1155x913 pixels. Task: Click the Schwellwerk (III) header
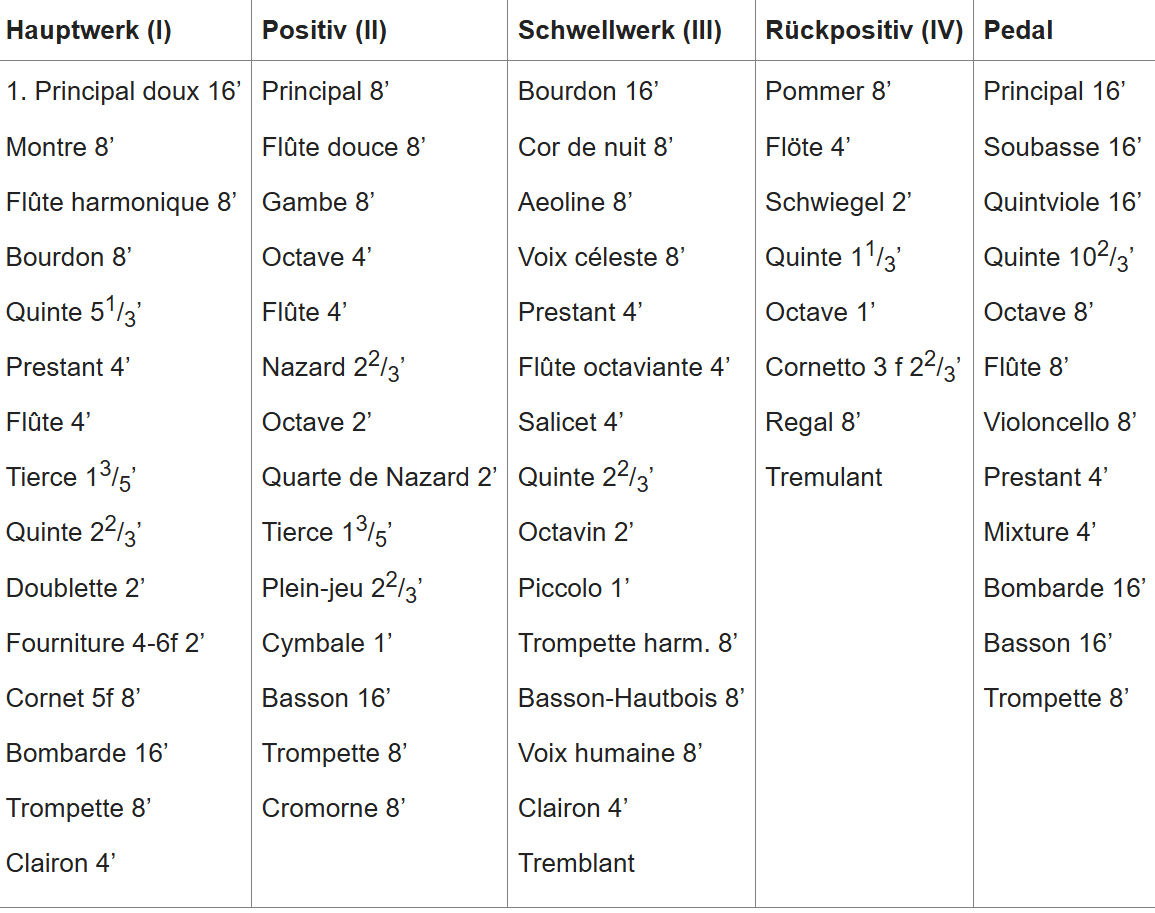(619, 30)
